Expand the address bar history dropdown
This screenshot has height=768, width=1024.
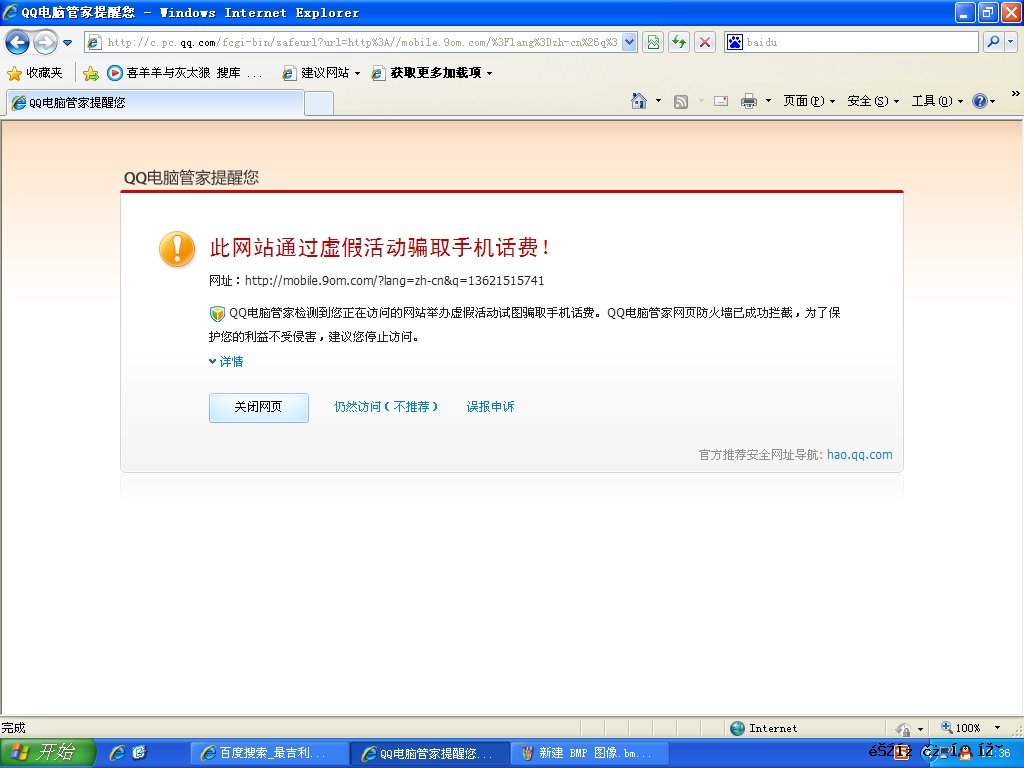[x=630, y=42]
